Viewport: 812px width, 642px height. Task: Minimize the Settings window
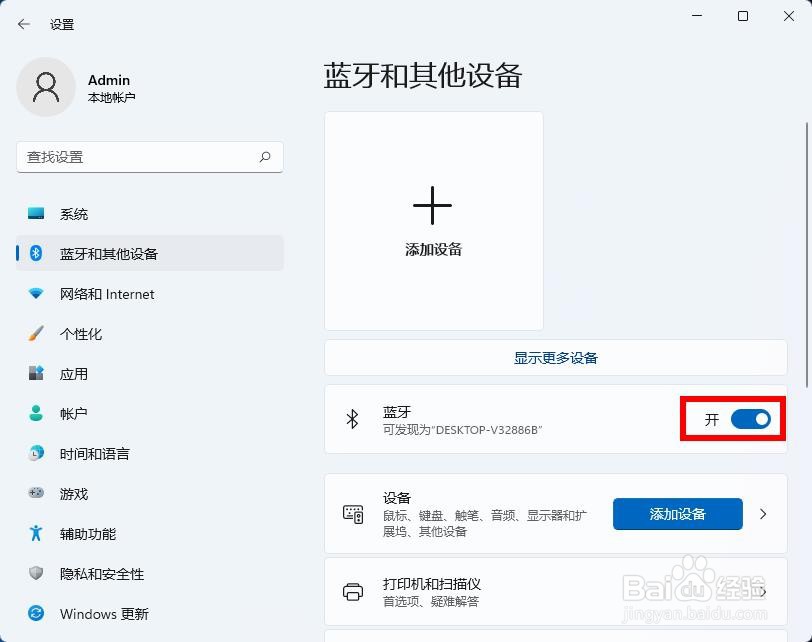click(697, 16)
